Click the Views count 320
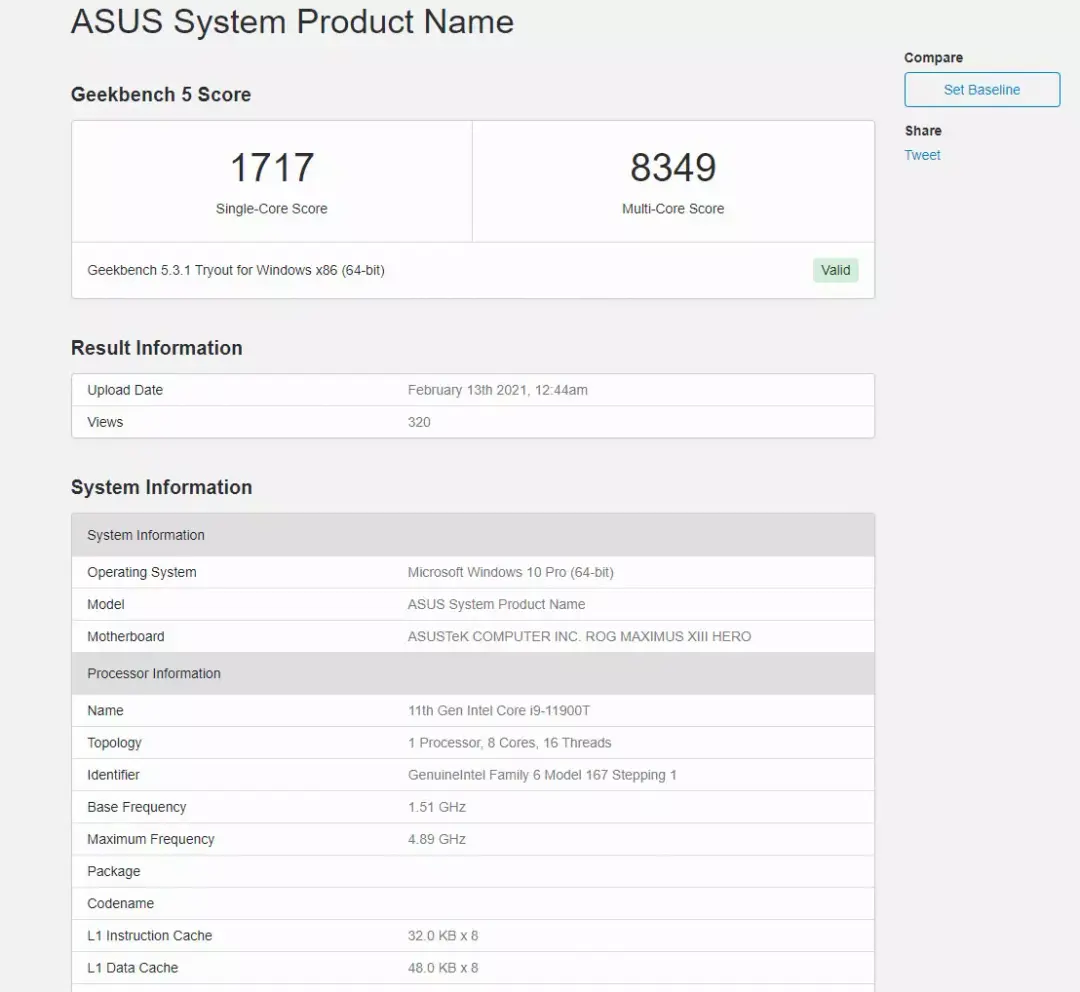The height and width of the screenshot is (992, 1080). pyautogui.click(x=419, y=422)
